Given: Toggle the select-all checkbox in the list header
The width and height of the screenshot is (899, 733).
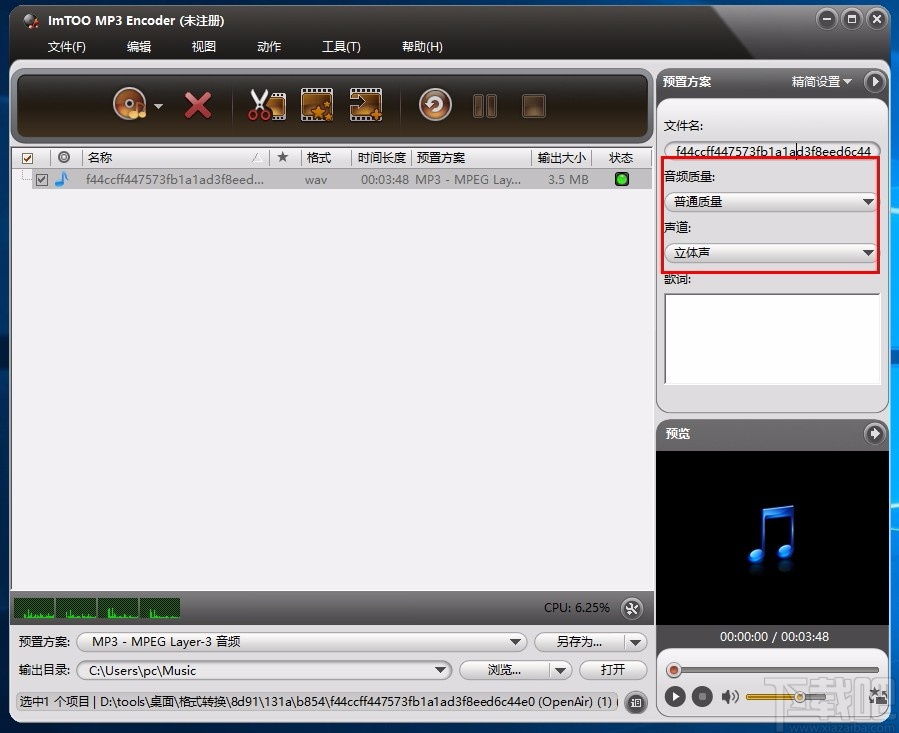Looking at the screenshot, I should tap(29, 157).
